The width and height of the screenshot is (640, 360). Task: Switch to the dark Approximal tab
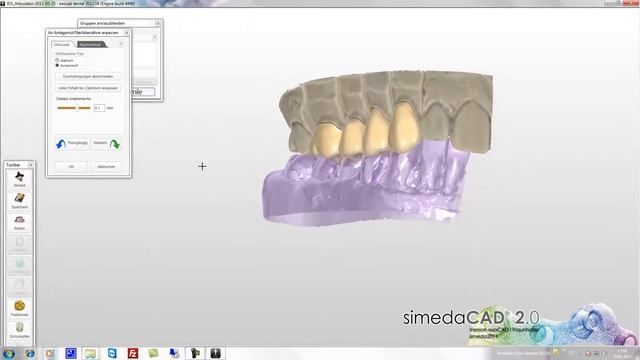click(x=91, y=44)
